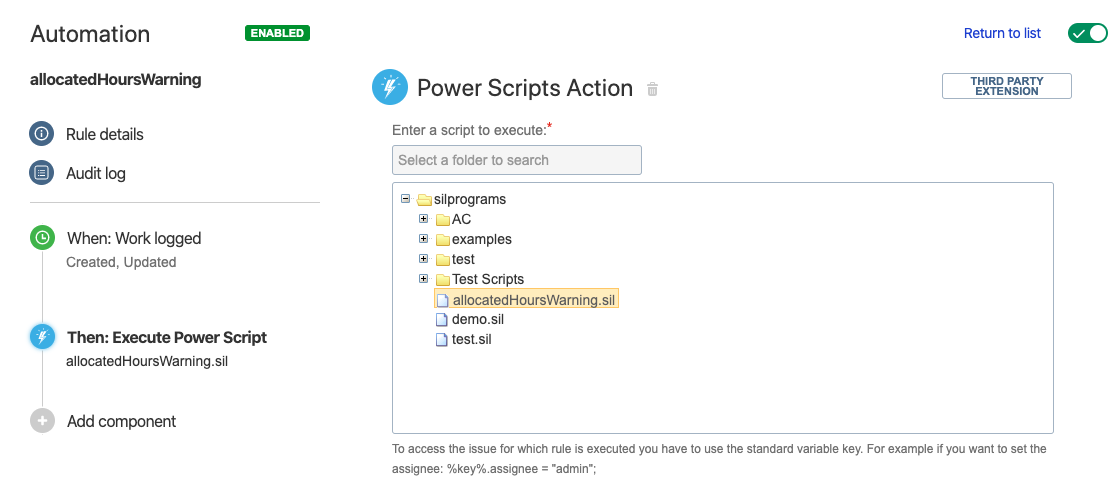Select Then: Execute Power Script step
The image size is (1118, 491).
click(167, 337)
